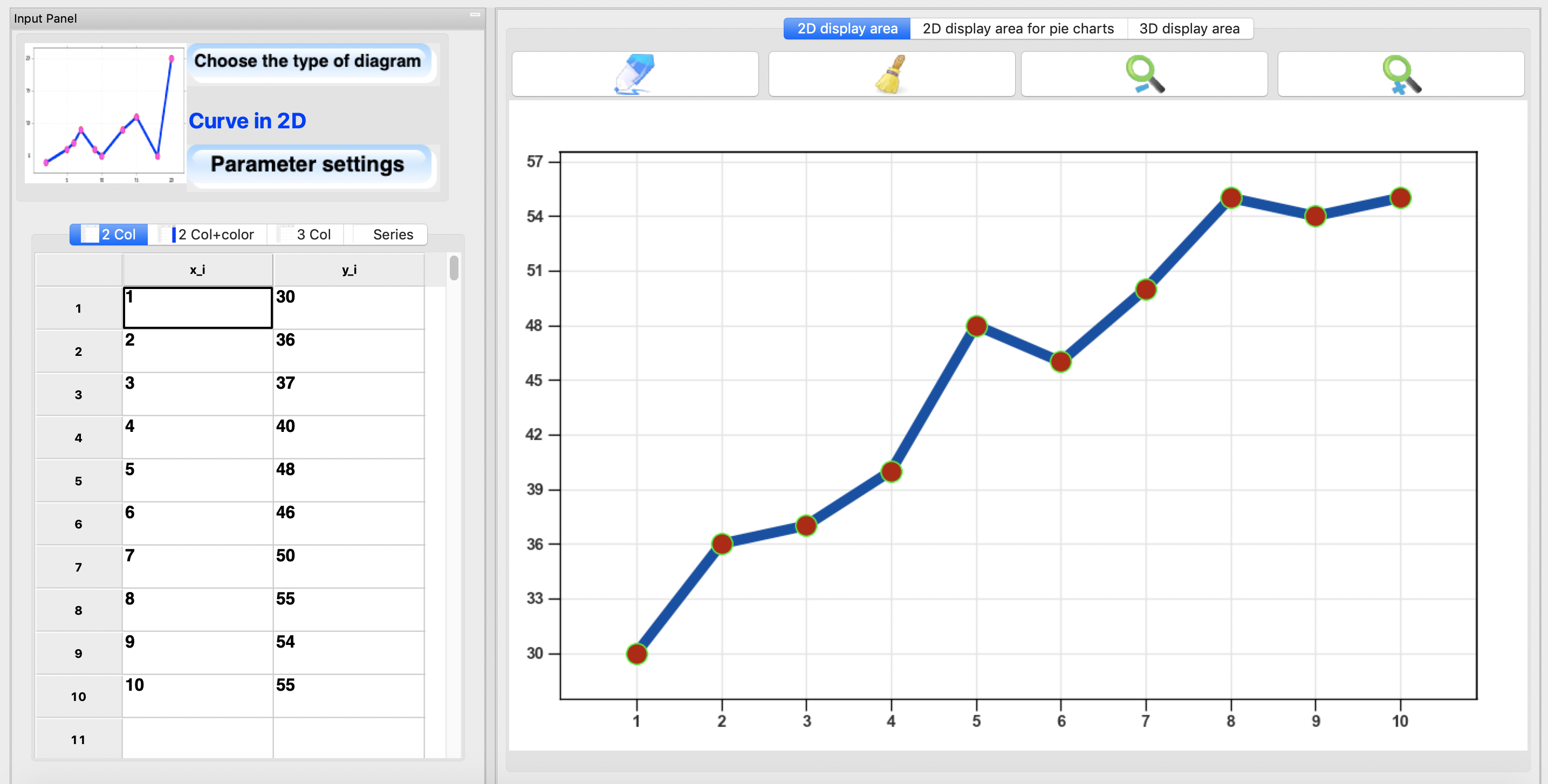Screen dimensions: 1548x784
Task: Select the x_i cell with value 7
Action: (x=198, y=567)
